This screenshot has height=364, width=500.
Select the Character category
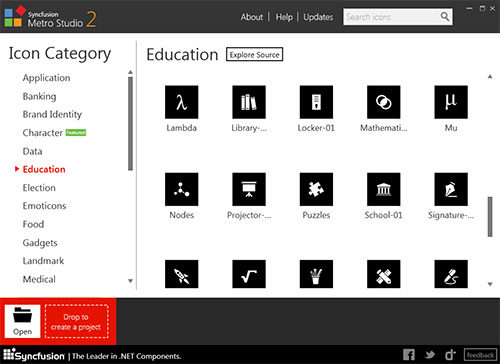pyautogui.click(x=42, y=133)
